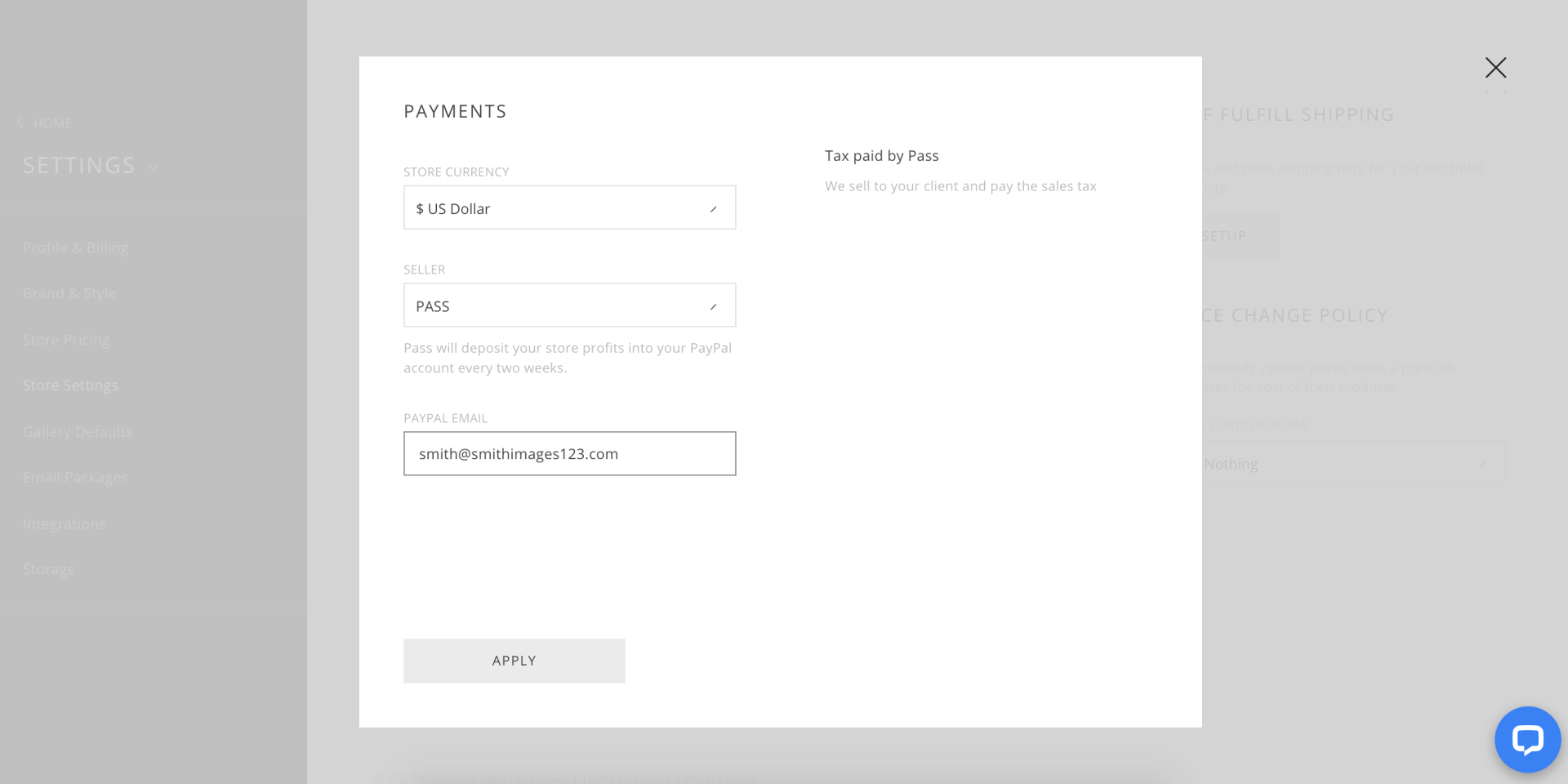
Task: Open the Seller dropdown
Action: 569,305
